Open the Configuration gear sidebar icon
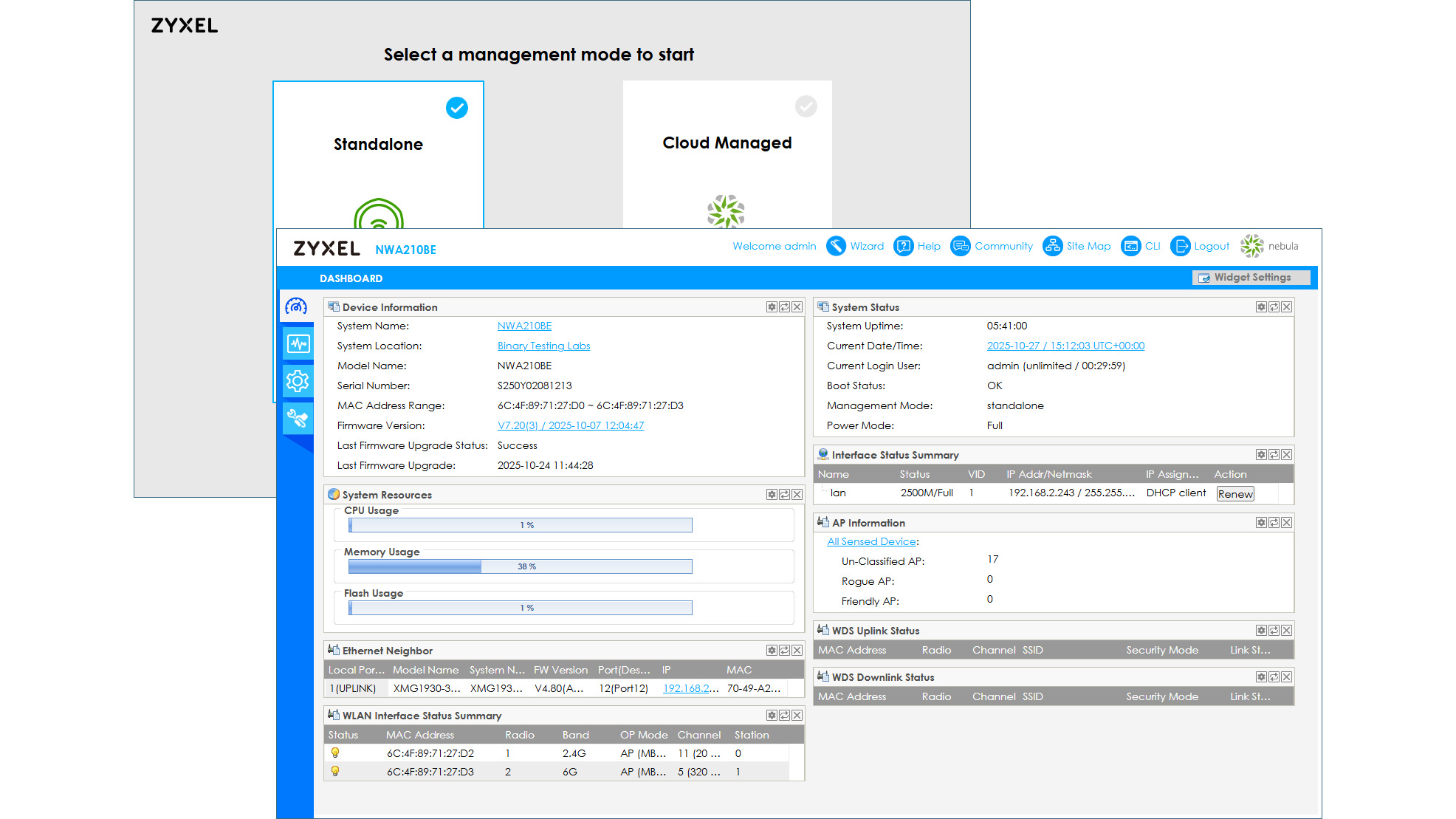1456x819 pixels. point(297,380)
